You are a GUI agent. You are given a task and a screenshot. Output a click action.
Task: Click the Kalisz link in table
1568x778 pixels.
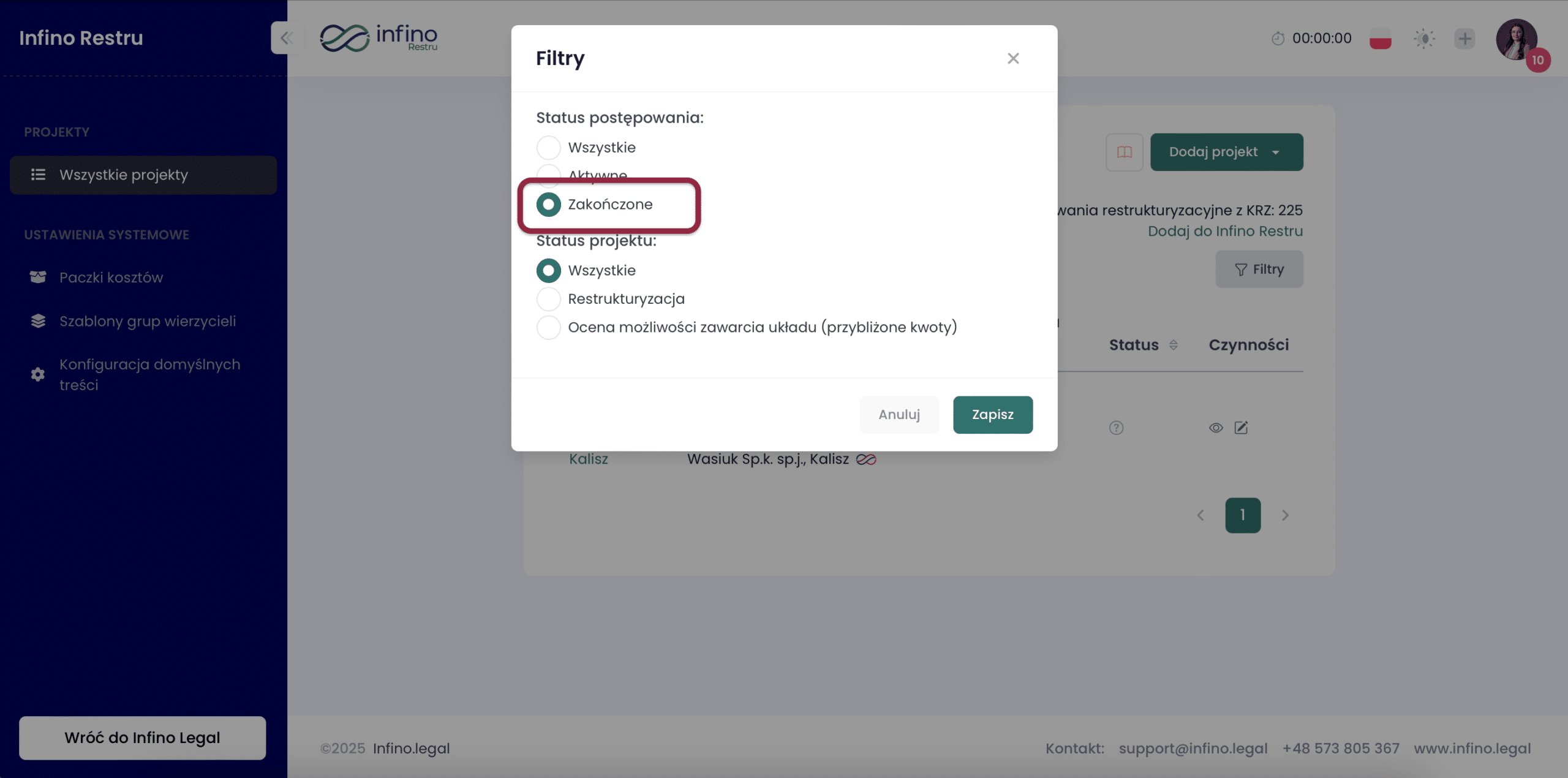589,459
